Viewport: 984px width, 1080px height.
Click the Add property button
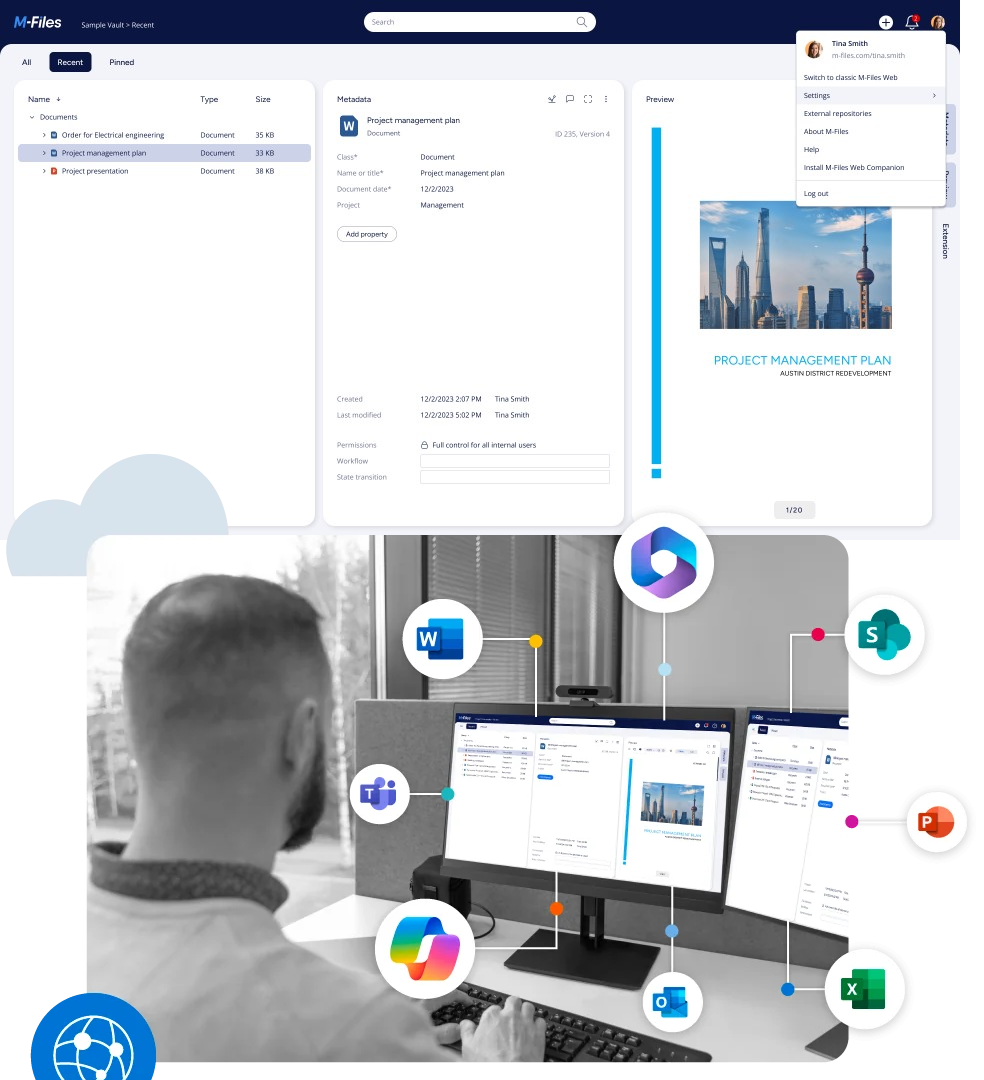click(x=367, y=234)
